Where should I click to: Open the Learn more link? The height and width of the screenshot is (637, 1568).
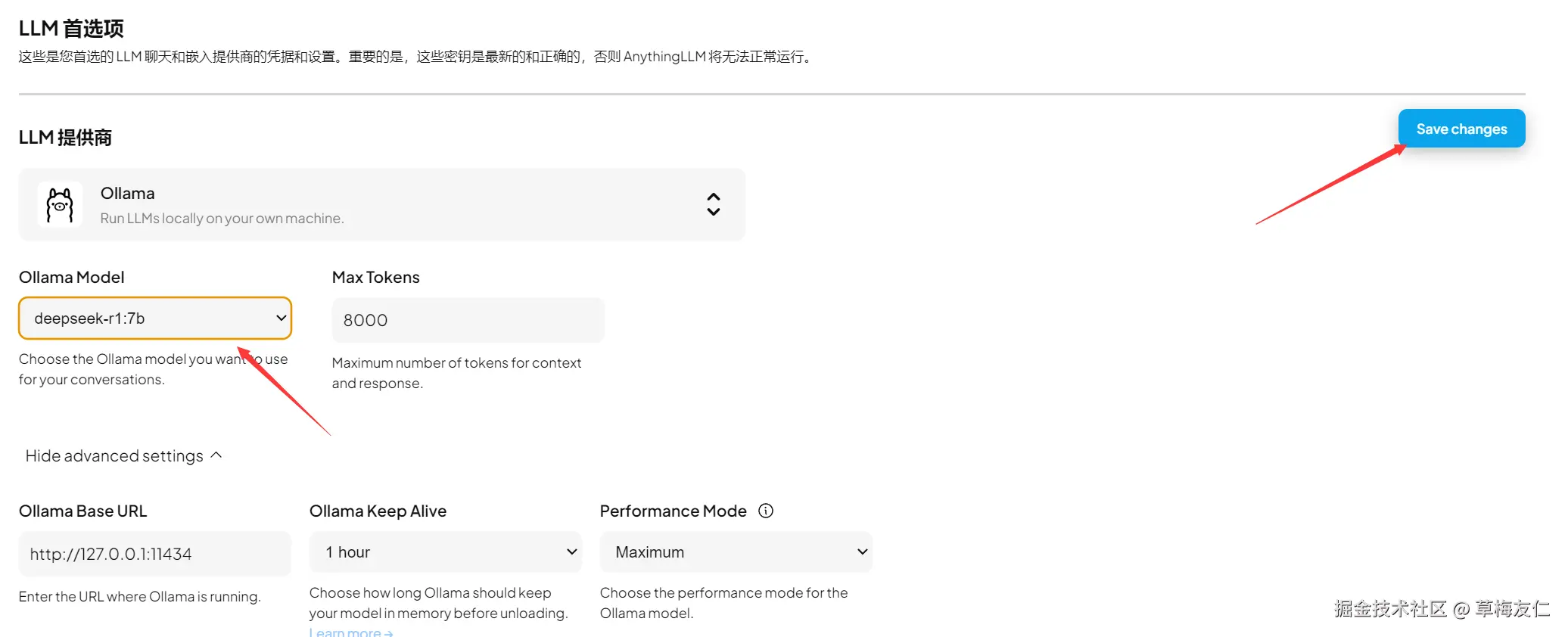[351, 632]
